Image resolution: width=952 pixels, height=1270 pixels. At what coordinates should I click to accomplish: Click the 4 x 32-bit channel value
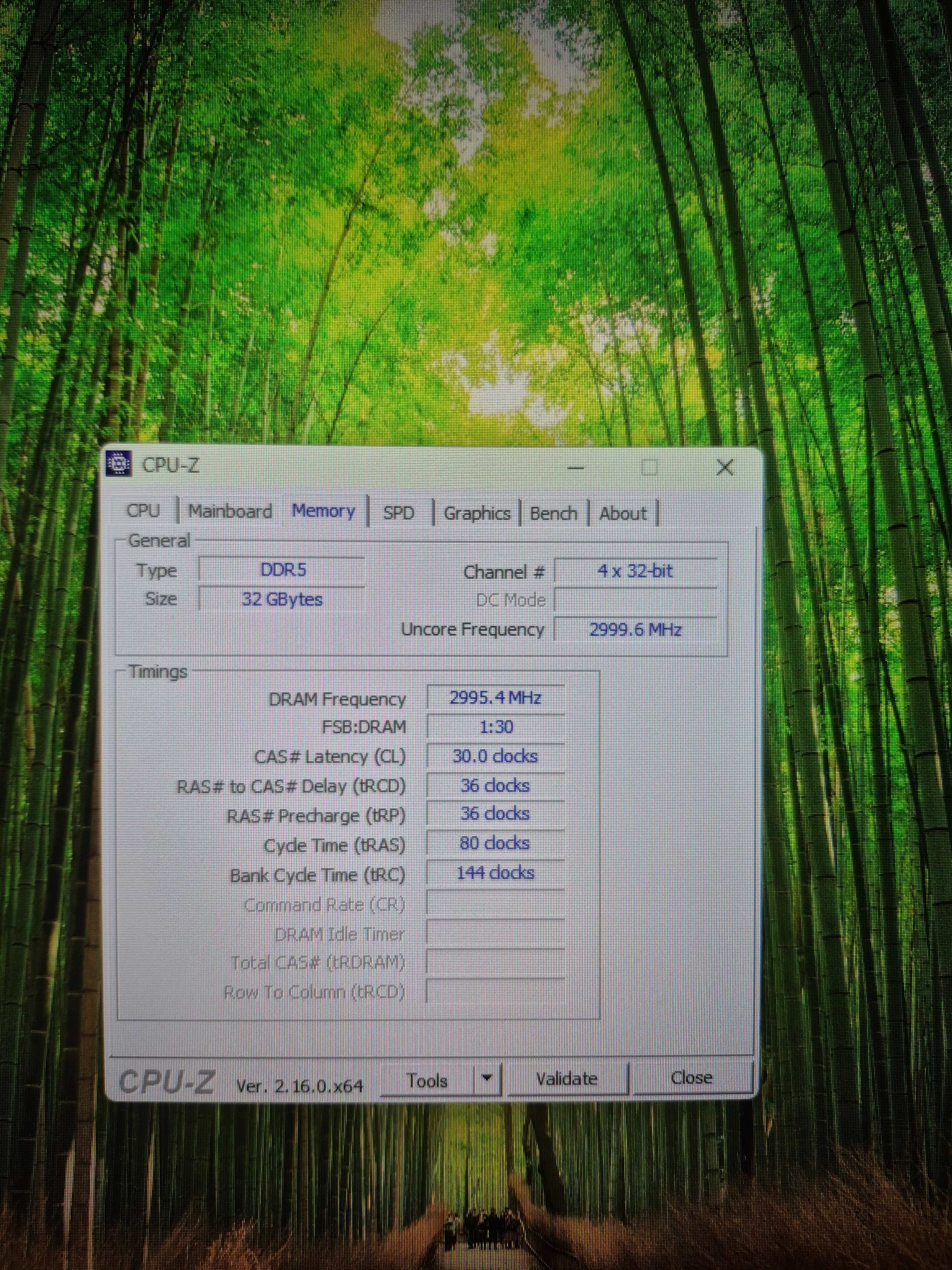[x=636, y=571]
